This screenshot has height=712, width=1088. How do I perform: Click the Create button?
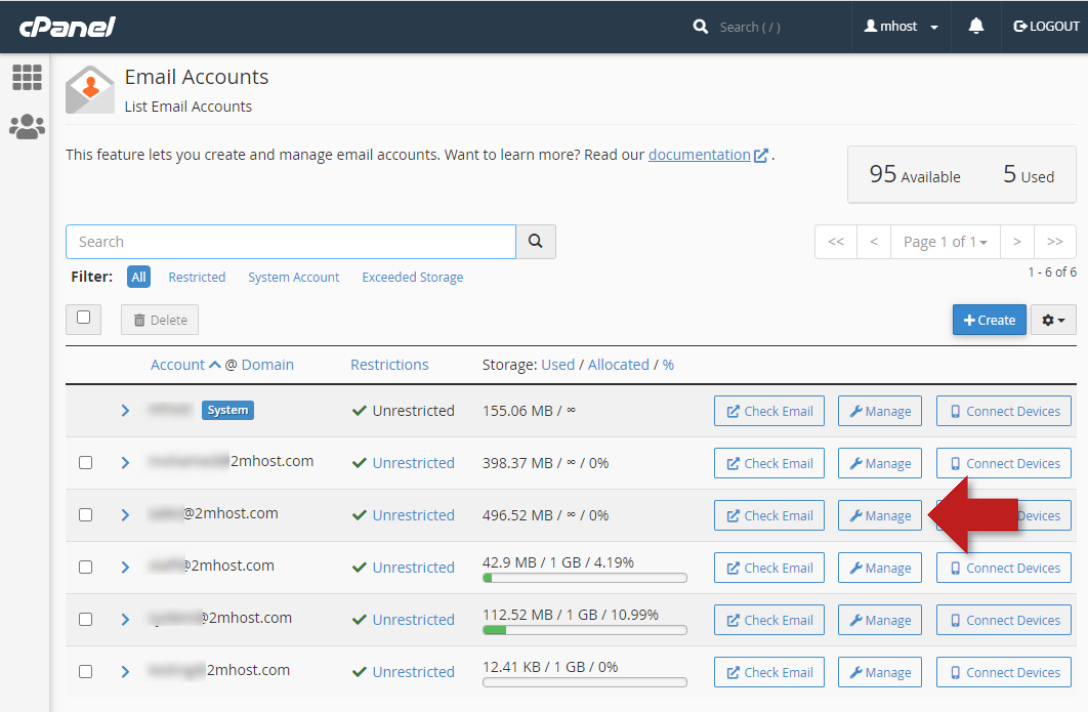point(989,320)
